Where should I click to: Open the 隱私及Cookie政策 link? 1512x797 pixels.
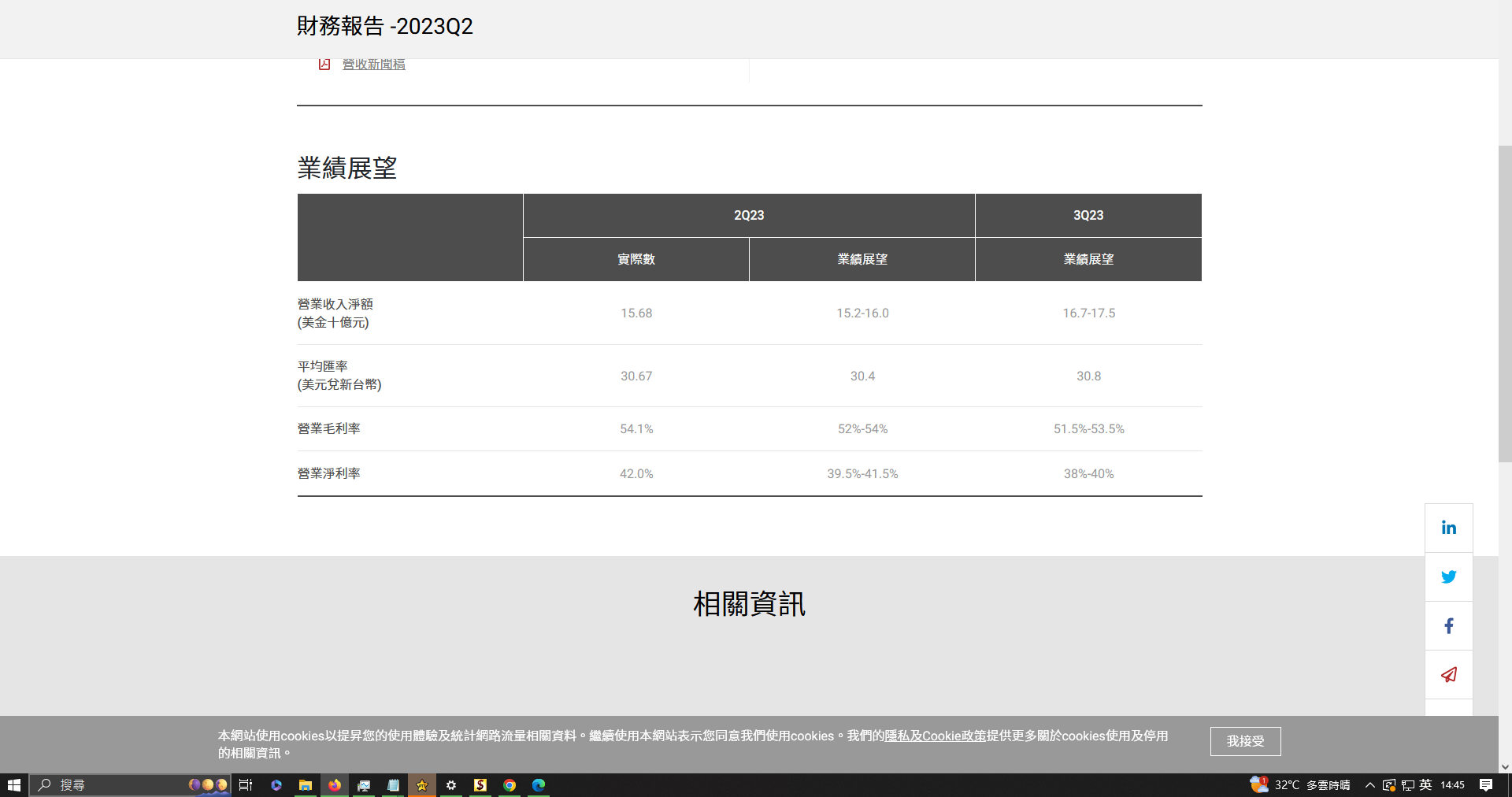click(x=935, y=736)
